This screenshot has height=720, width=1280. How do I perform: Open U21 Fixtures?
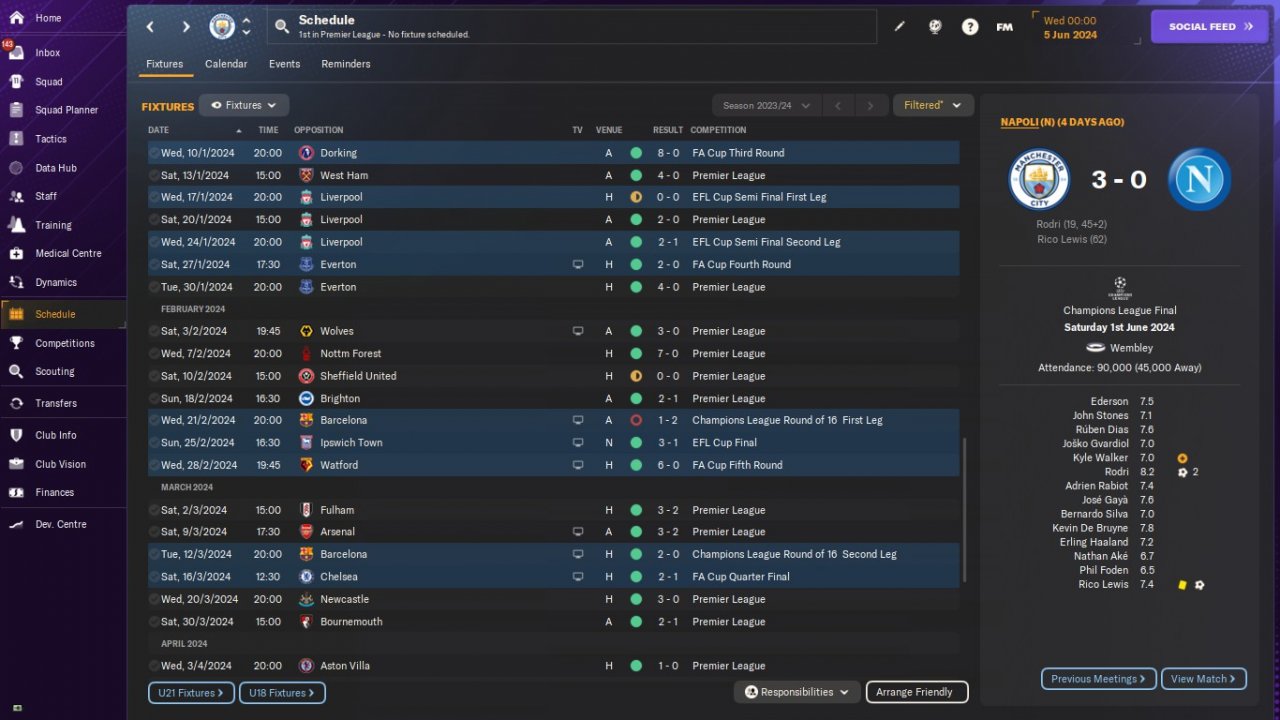191,693
